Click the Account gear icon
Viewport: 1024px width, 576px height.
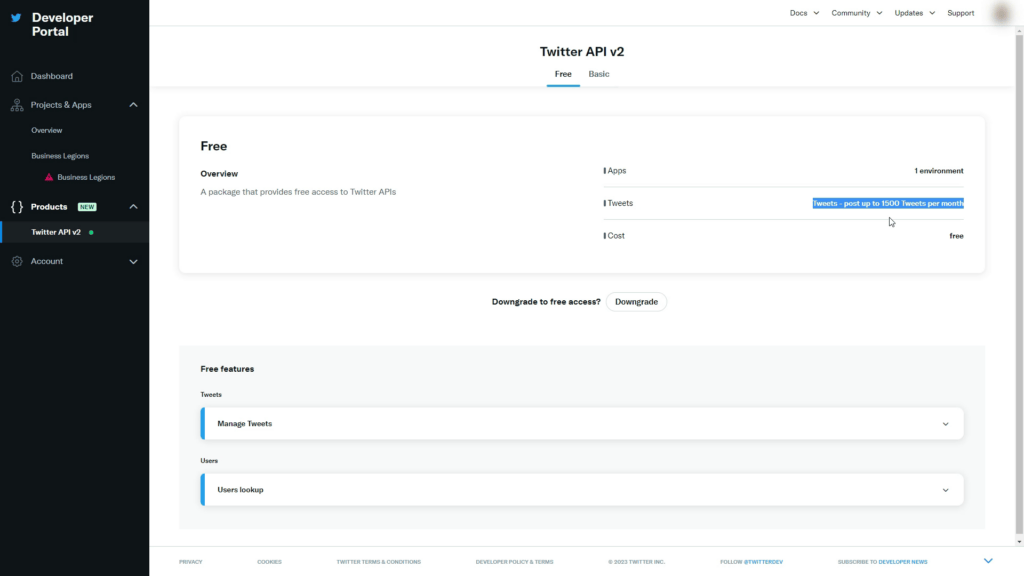click(16, 261)
